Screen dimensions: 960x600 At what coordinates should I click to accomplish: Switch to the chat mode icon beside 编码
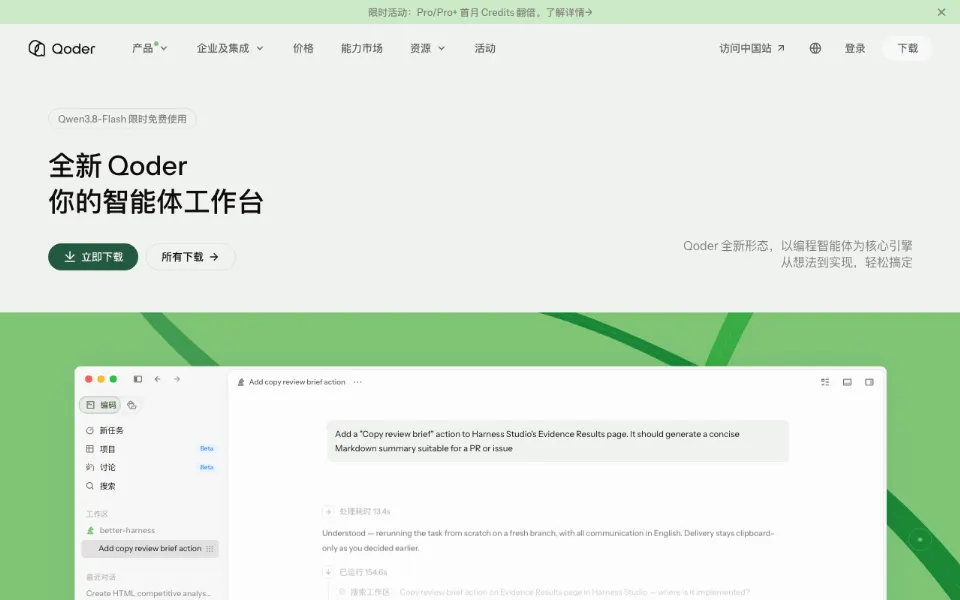132,405
